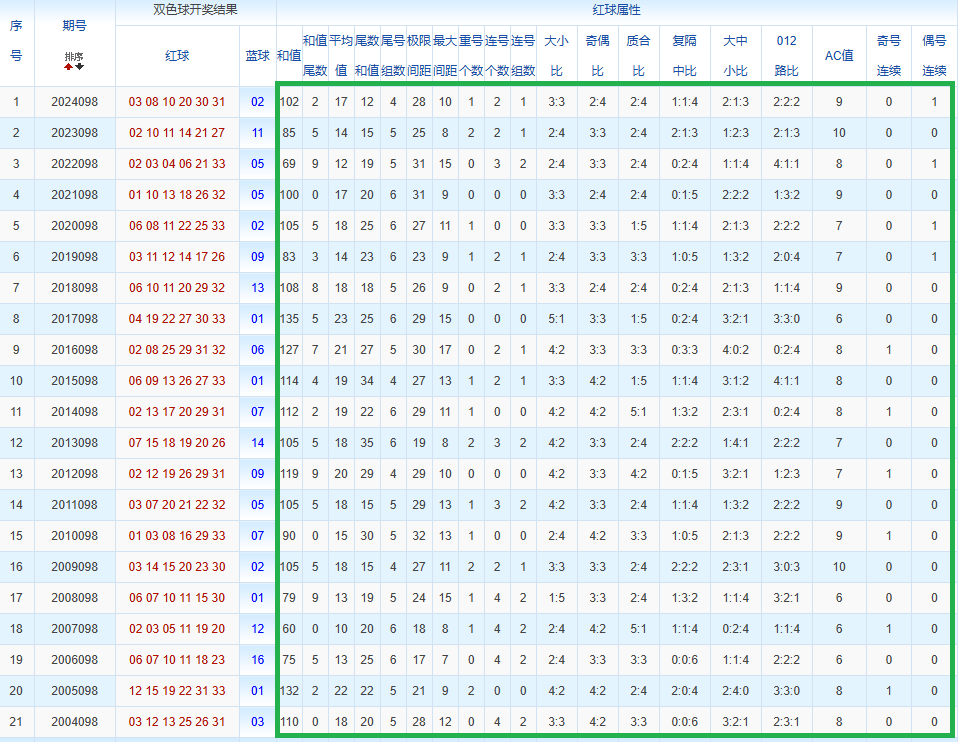Click the 大中小比 column header
The image size is (963, 742).
click(x=735, y=56)
